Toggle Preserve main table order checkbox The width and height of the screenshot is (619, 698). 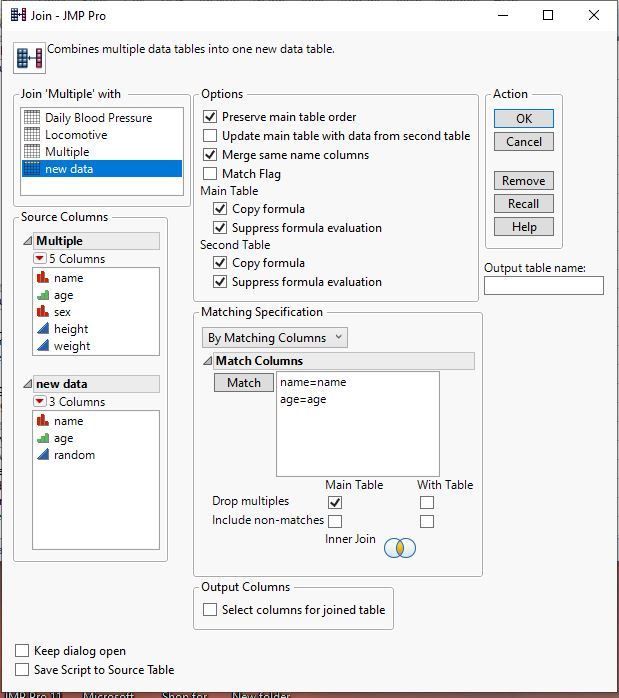[x=210, y=117]
